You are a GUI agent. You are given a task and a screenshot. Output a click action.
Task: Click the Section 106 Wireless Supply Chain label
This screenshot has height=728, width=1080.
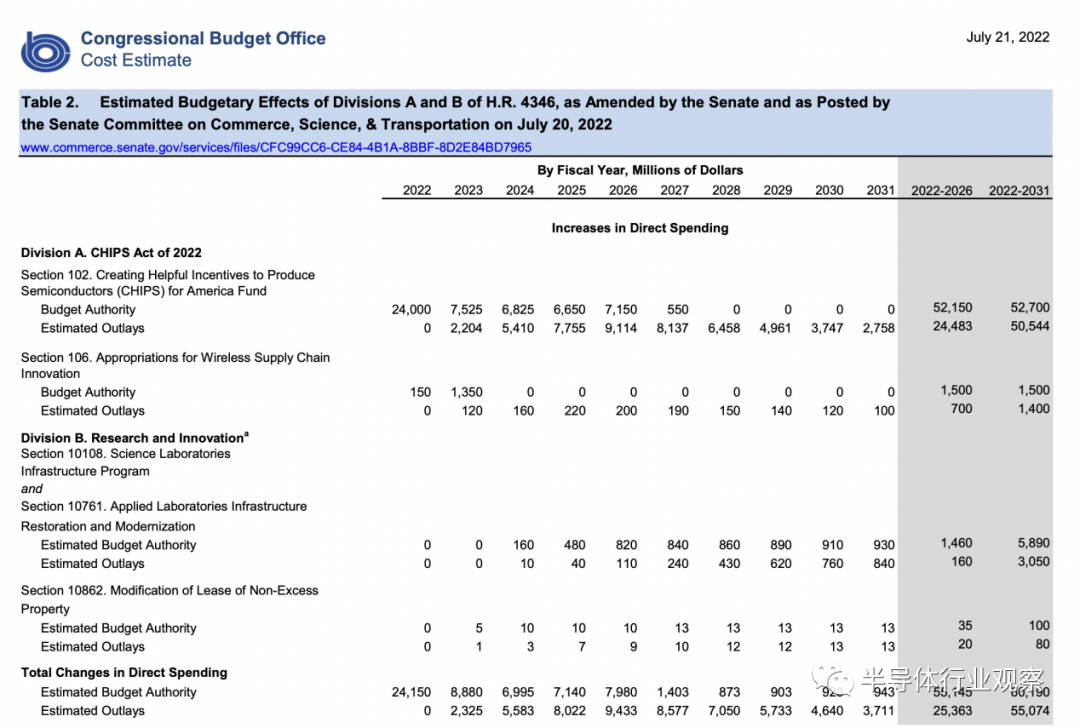click(175, 366)
